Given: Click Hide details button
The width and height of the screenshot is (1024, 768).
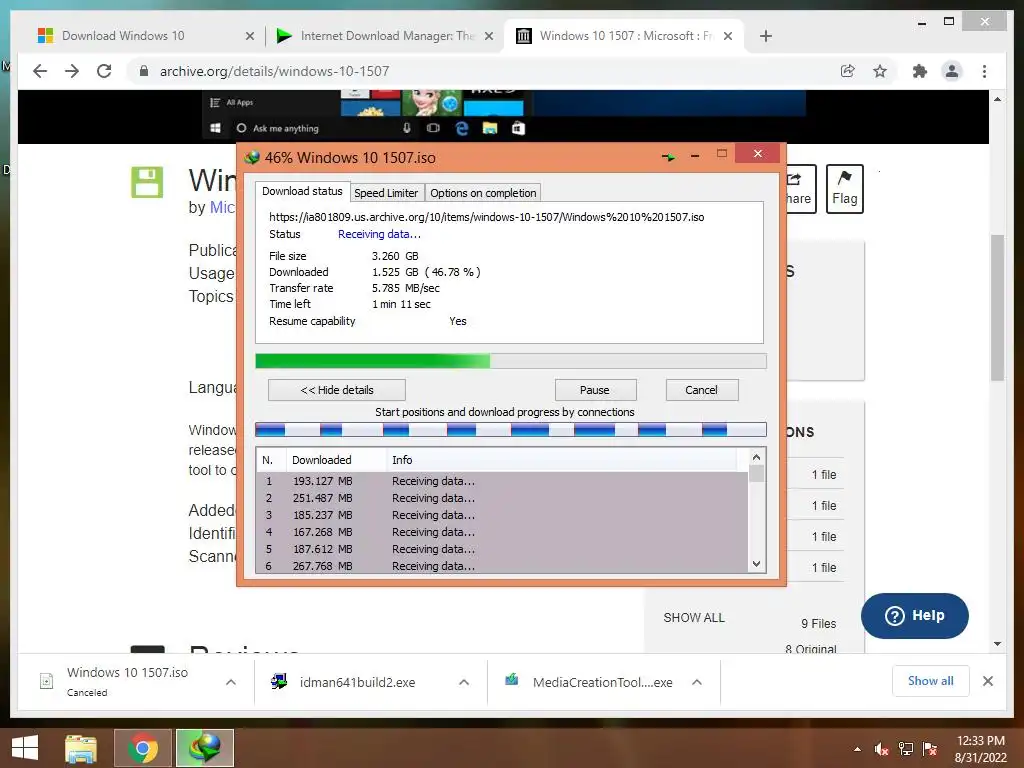Looking at the screenshot, I should [x=337, y=390].
